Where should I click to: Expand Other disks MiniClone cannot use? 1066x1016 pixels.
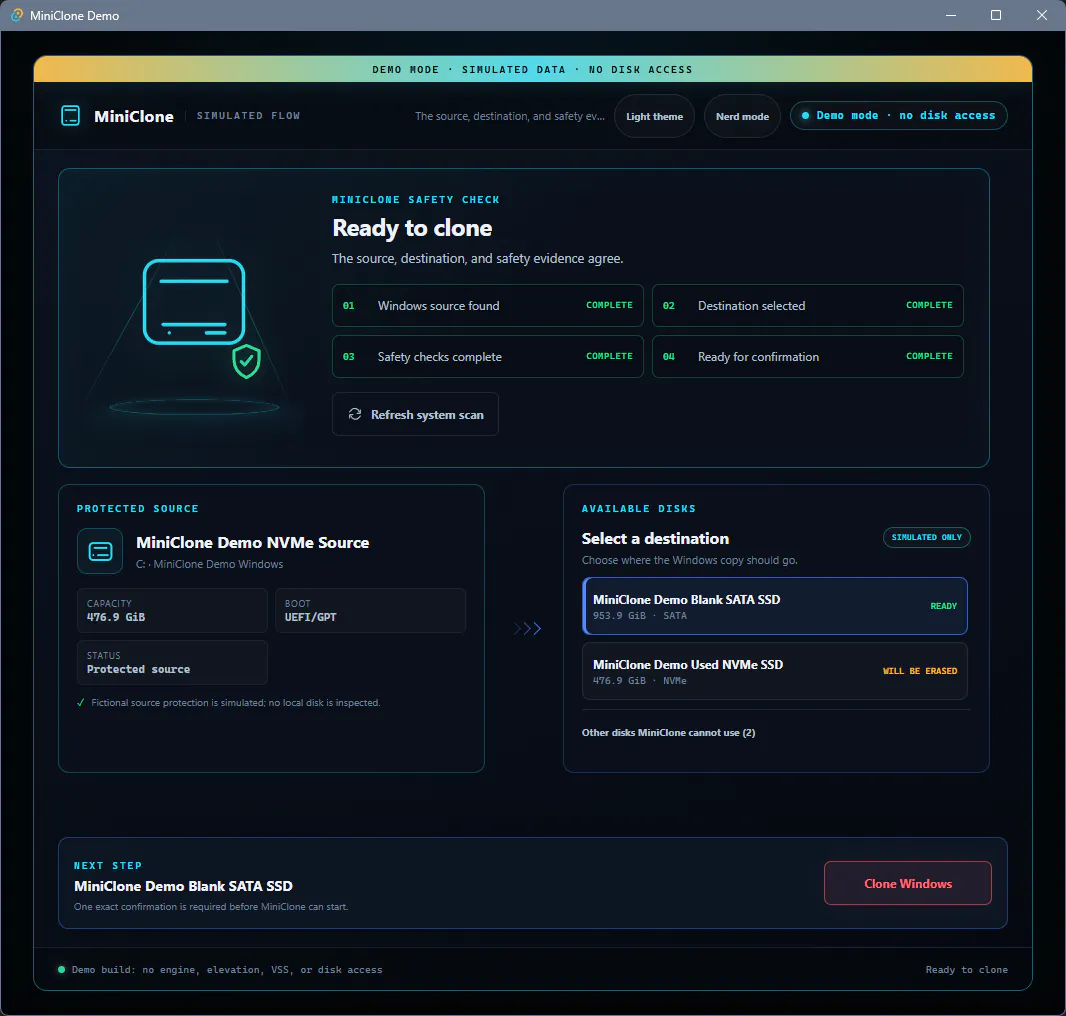click(668, 732)
